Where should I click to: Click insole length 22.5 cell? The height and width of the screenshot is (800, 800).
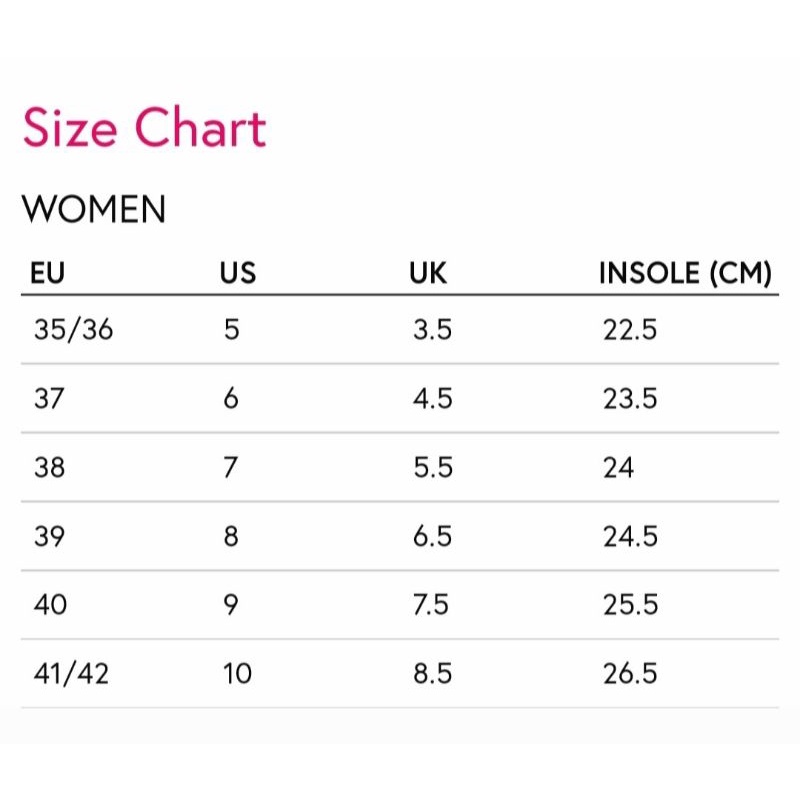click(x=629, y=330)
